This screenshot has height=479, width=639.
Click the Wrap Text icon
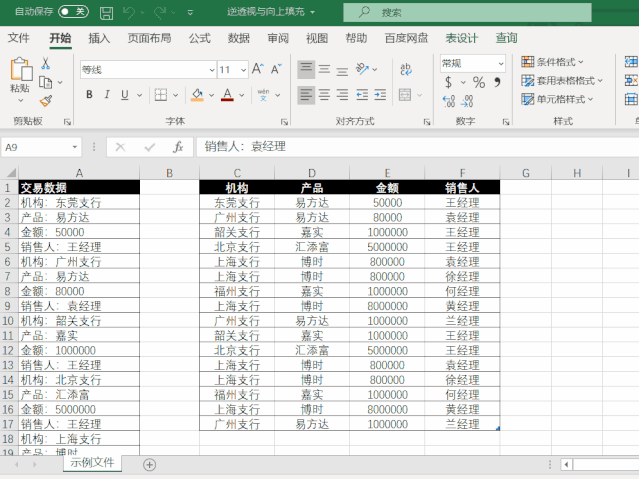point(406,69)
